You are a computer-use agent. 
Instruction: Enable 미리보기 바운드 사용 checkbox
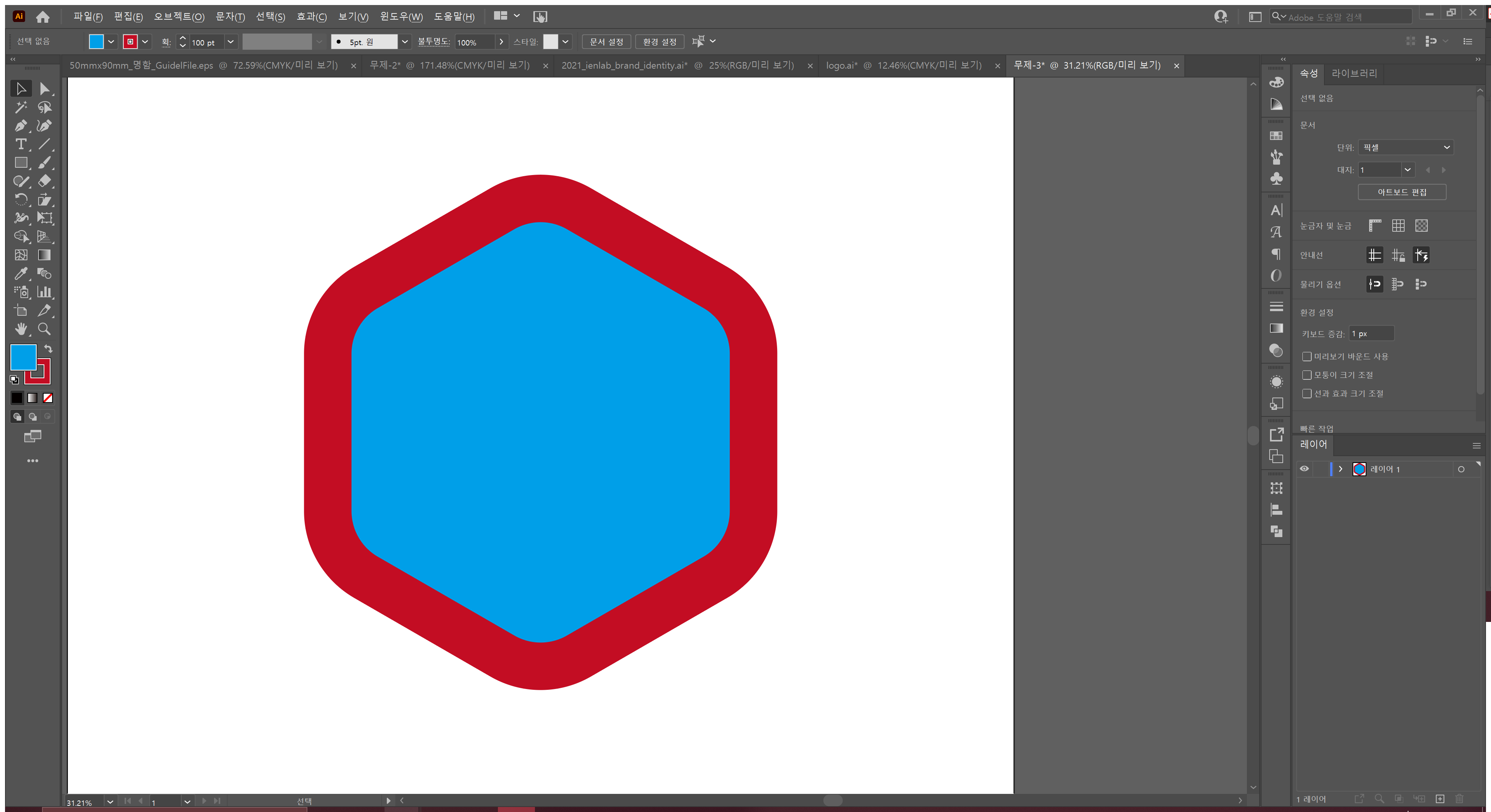point(1306,357)
